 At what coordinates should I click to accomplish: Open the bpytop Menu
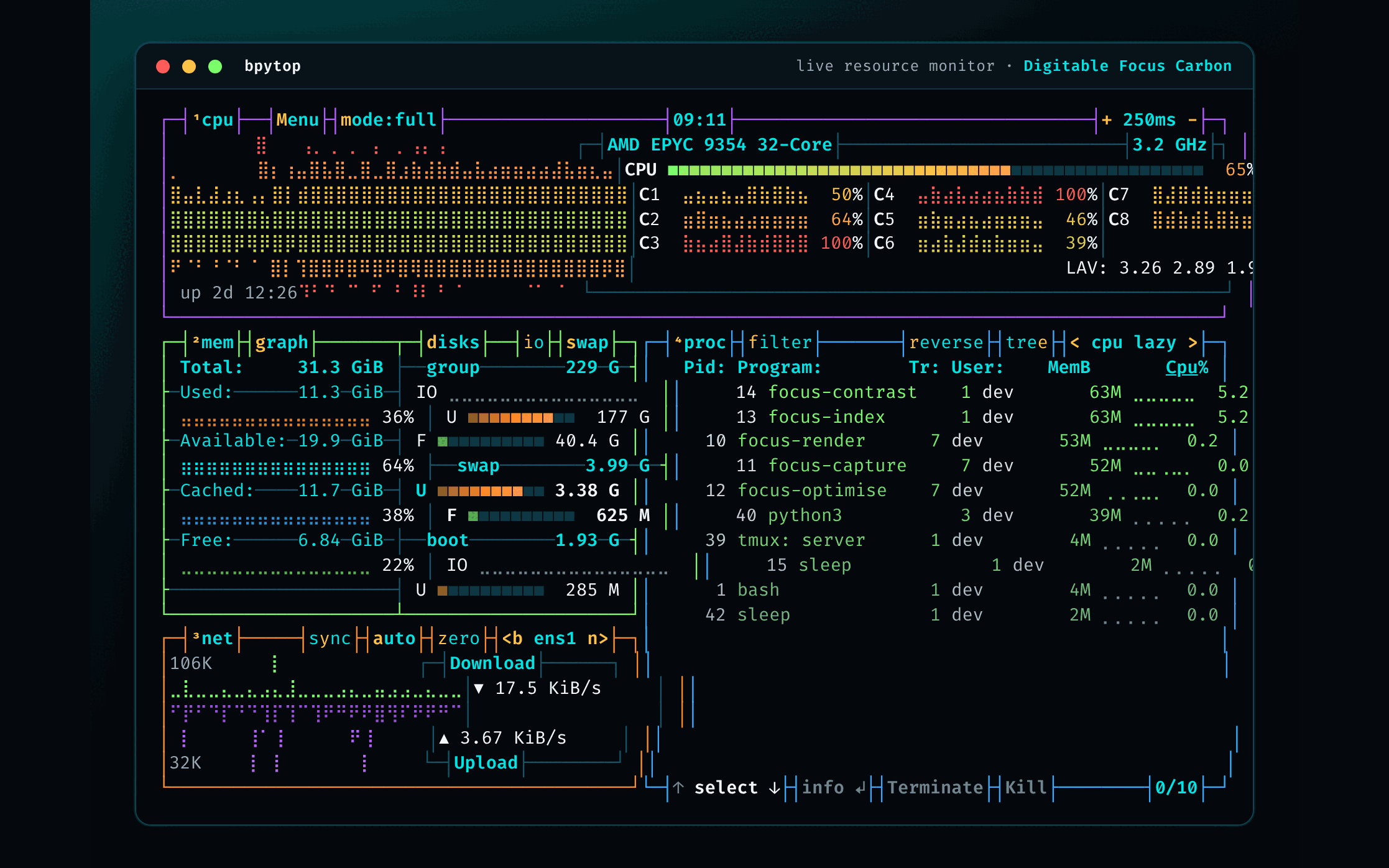click(x=297, y=119)
